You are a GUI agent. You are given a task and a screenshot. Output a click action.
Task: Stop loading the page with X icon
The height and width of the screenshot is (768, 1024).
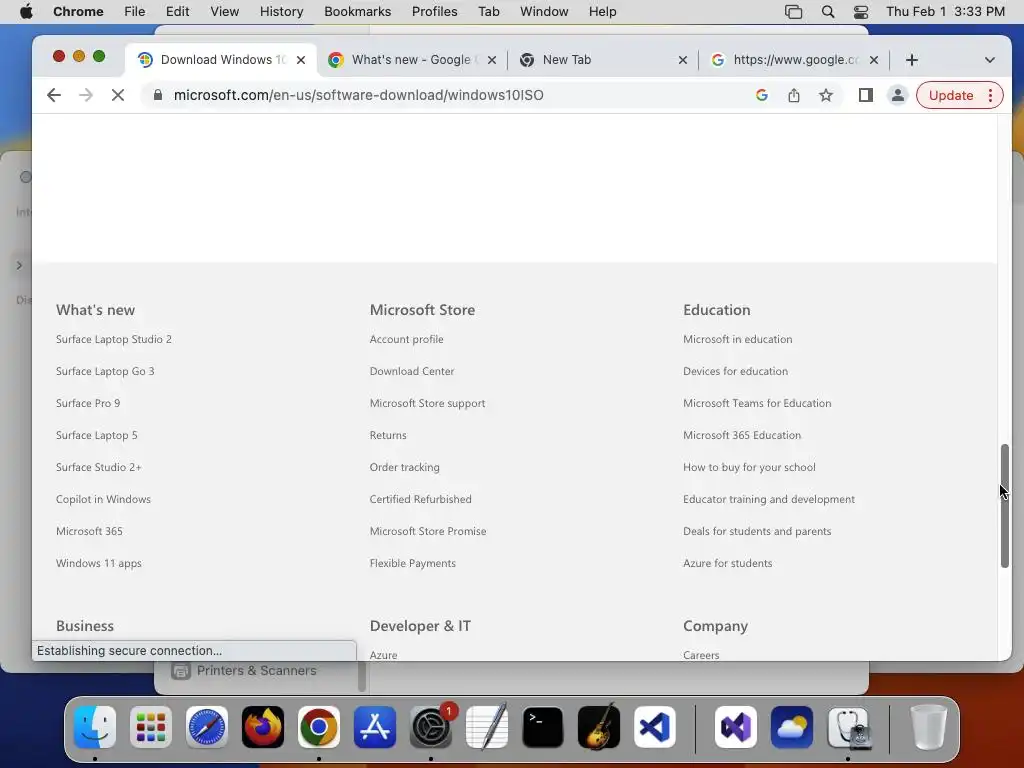(118, 95)
